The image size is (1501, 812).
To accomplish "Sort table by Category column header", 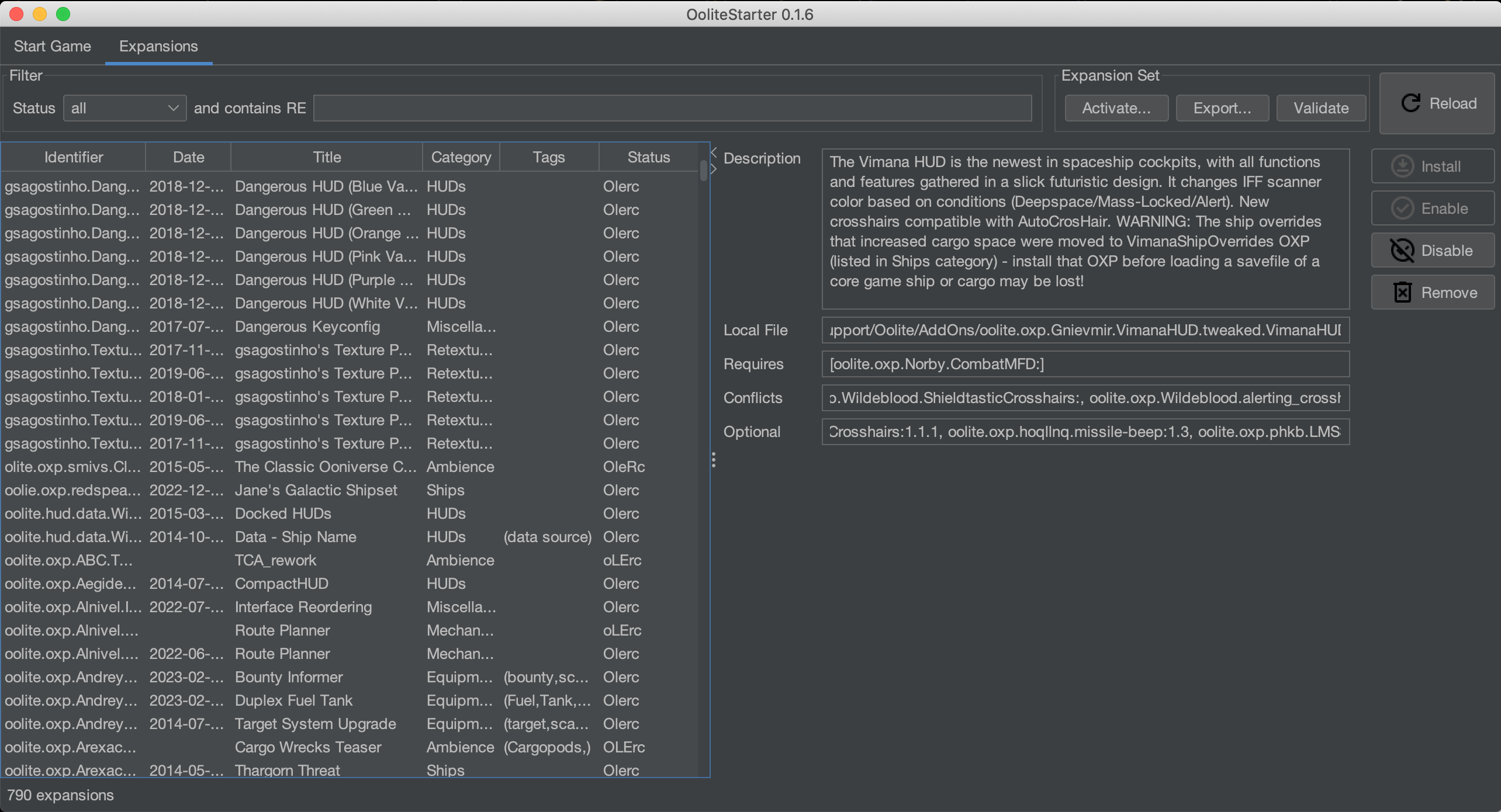I will pos(461,157).
